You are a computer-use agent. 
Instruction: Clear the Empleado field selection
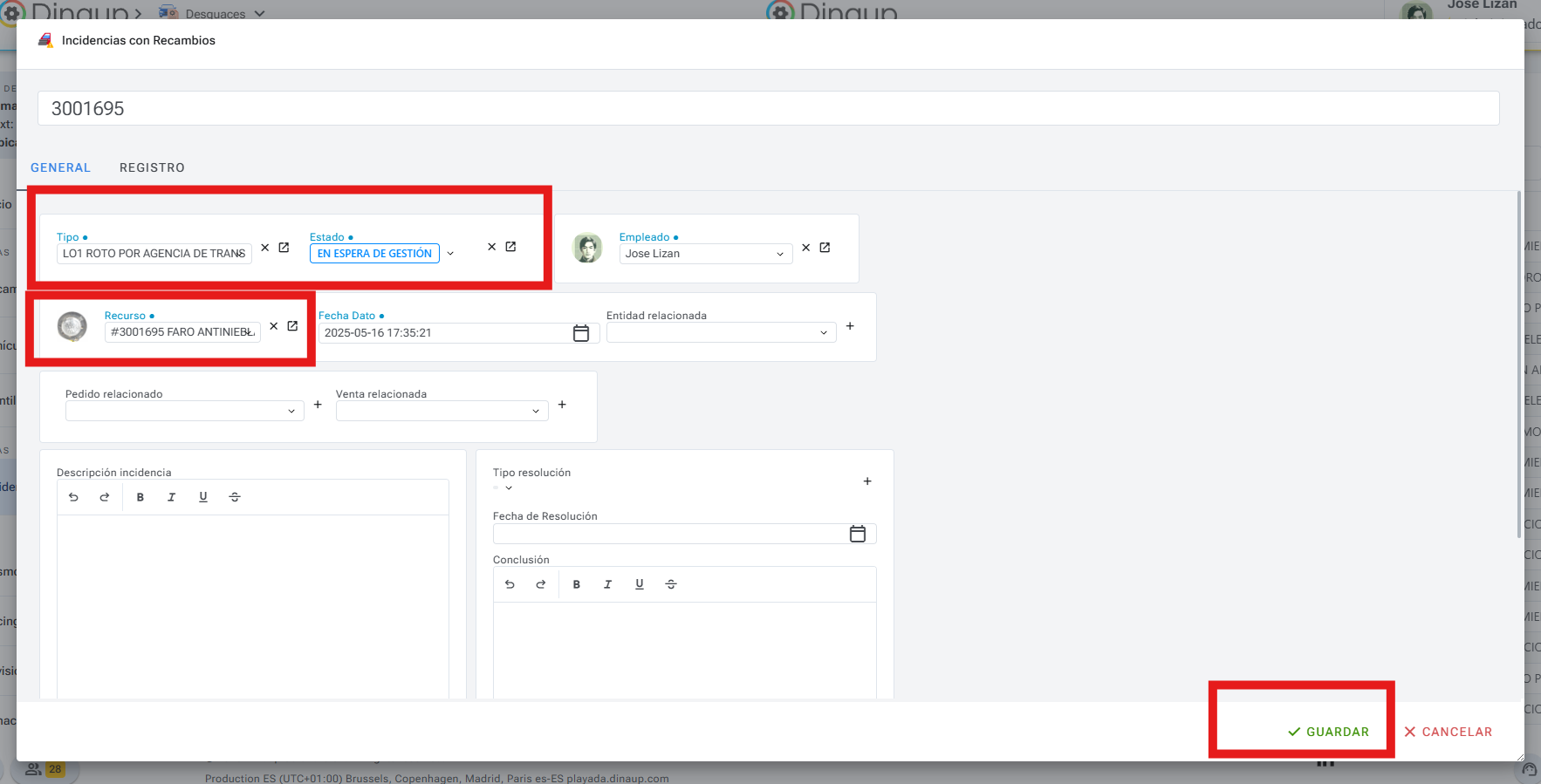point(805,248)
